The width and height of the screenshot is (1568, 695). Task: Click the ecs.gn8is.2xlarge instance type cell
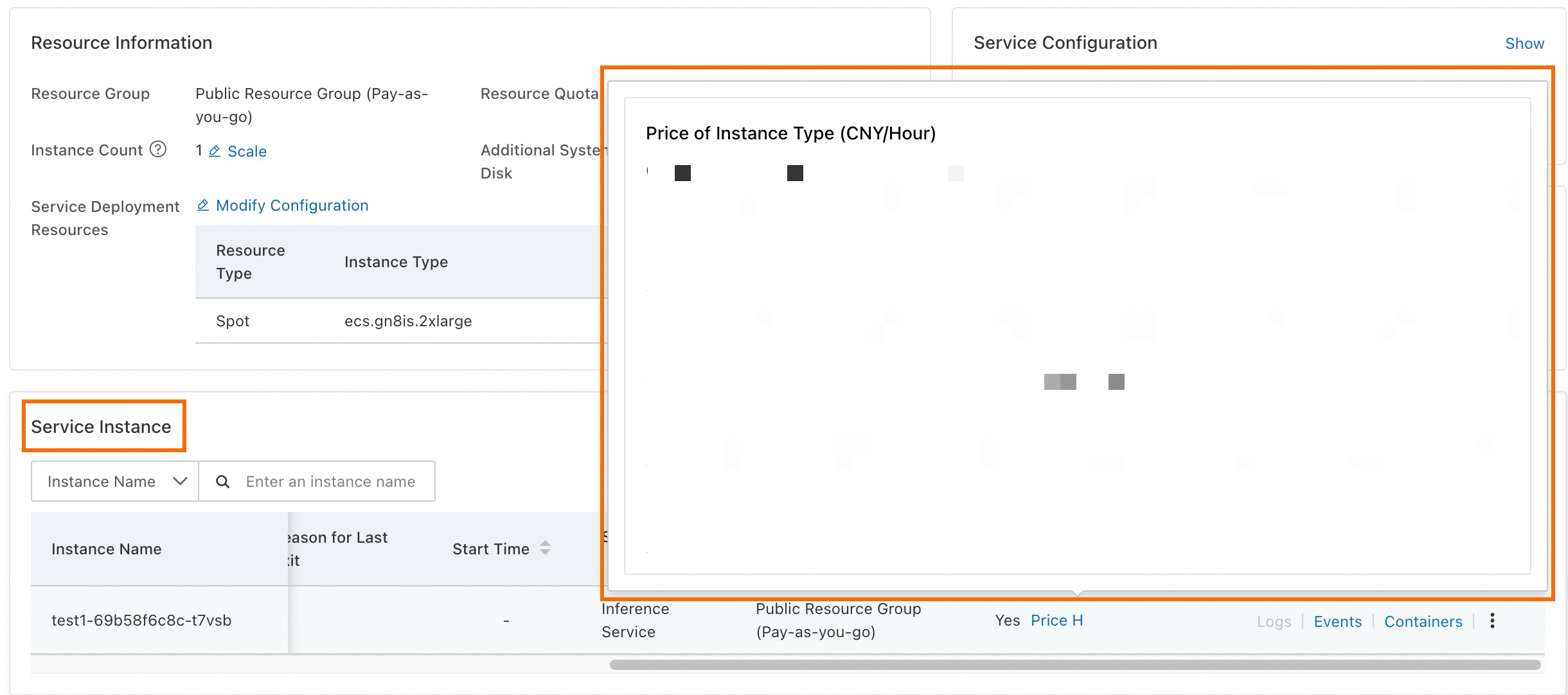408,321
